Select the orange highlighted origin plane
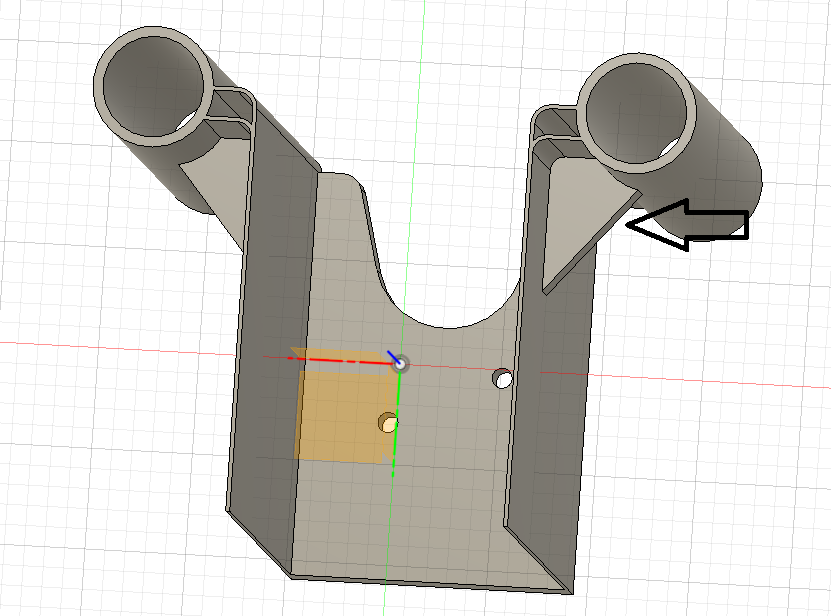This screenshot has width=831, height=616. click(x=335, y=415)
